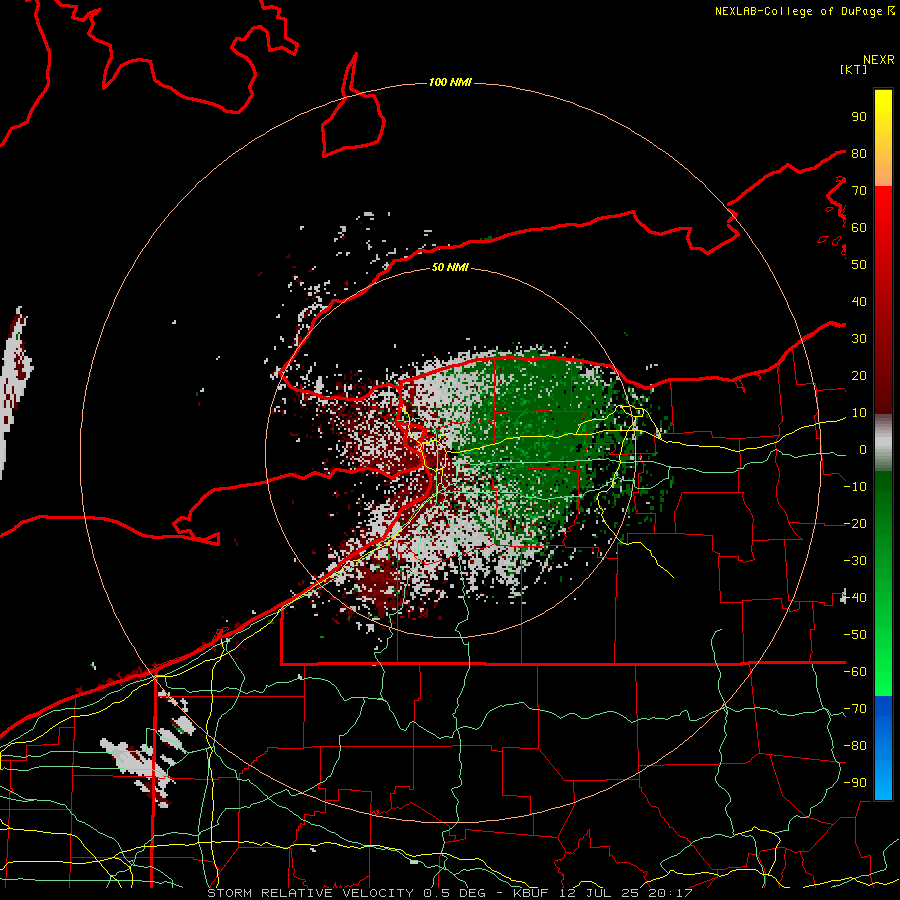Click the -30 value on velocity scale

pos(855,561)
